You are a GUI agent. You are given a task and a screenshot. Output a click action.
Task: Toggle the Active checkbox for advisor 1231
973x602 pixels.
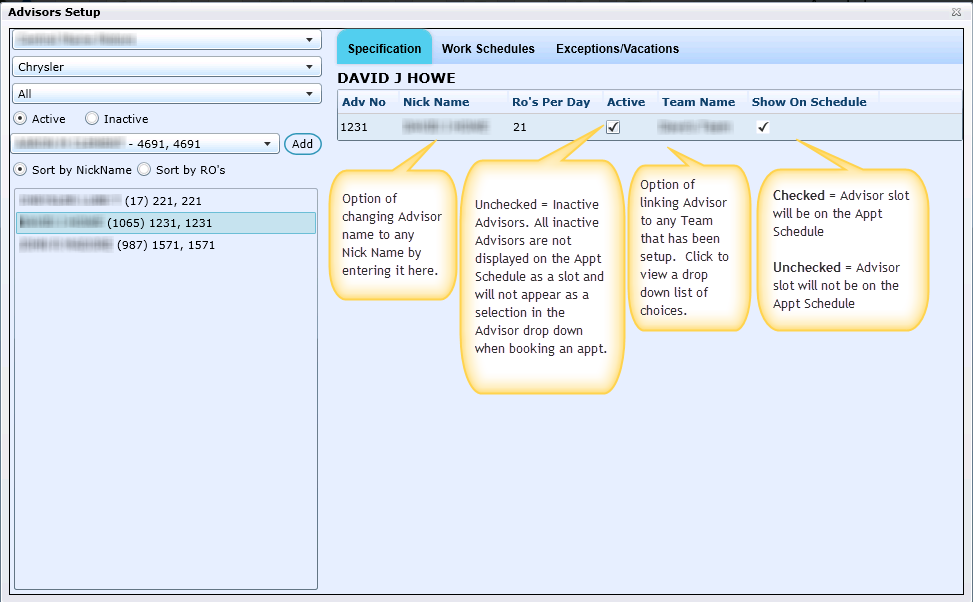pos(613,128)
